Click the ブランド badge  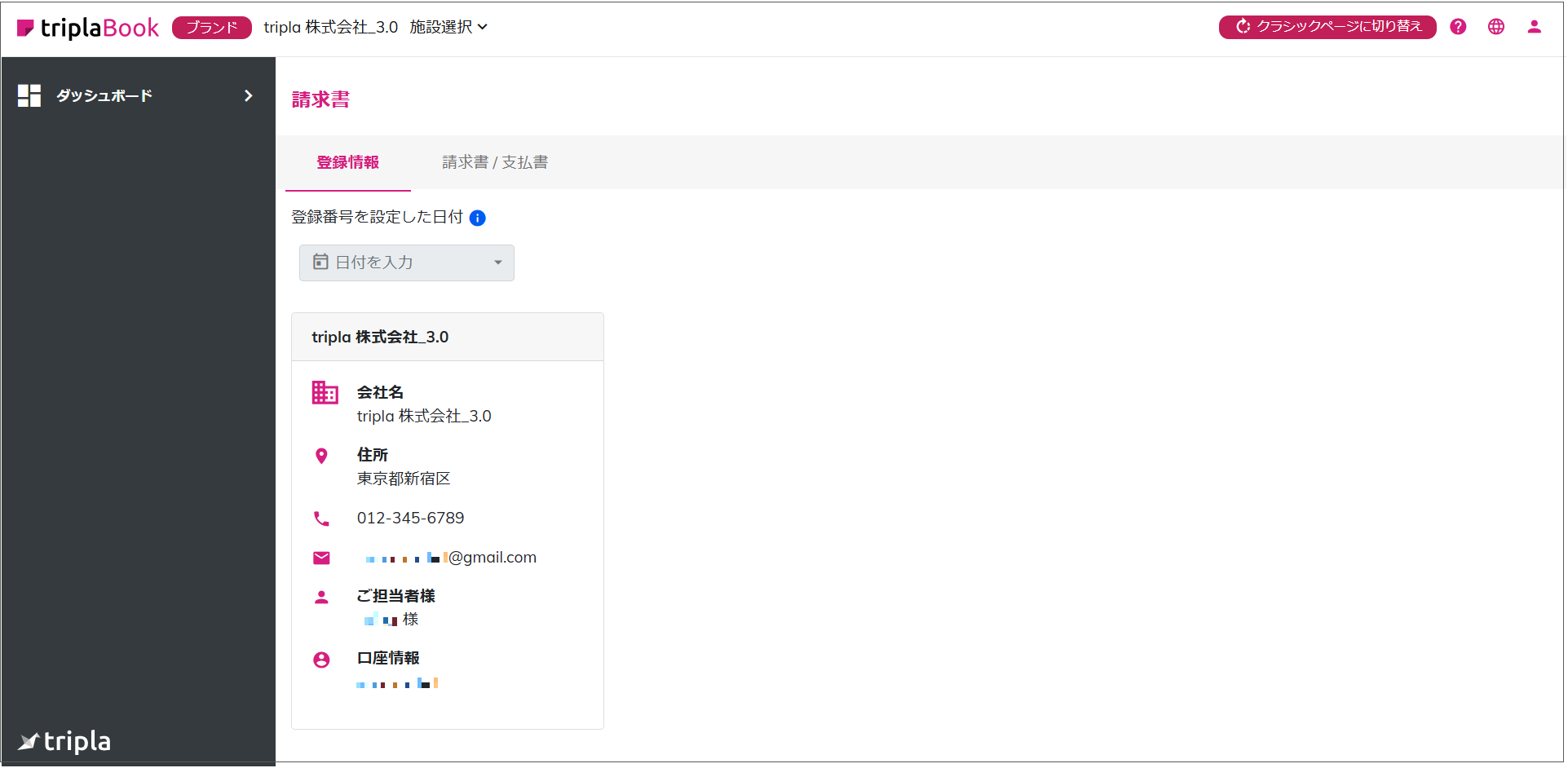pyautogui.click(x=212, y=28)
